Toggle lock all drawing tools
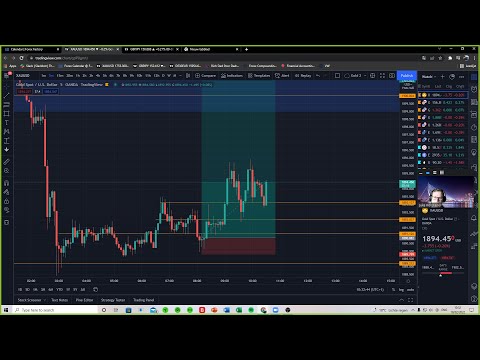Image resolution: width=480 pixels, height=360 pixels. tap(7, 201)
